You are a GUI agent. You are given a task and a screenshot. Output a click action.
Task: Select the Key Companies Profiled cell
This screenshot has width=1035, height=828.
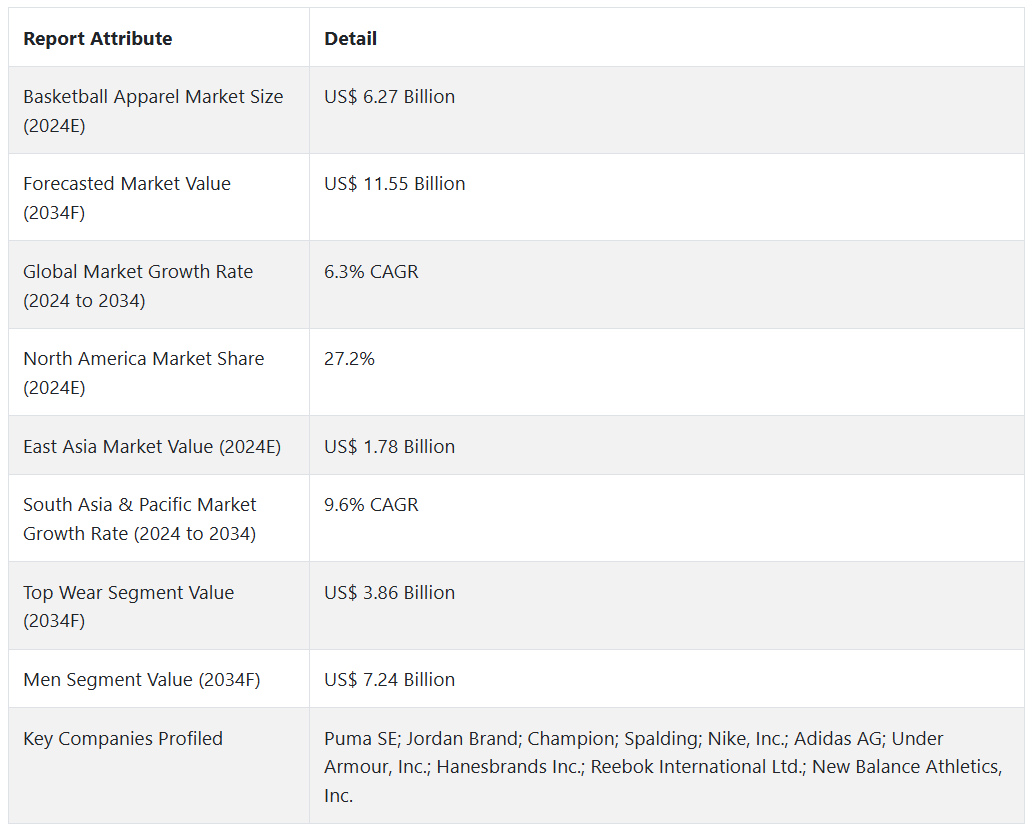123,739
